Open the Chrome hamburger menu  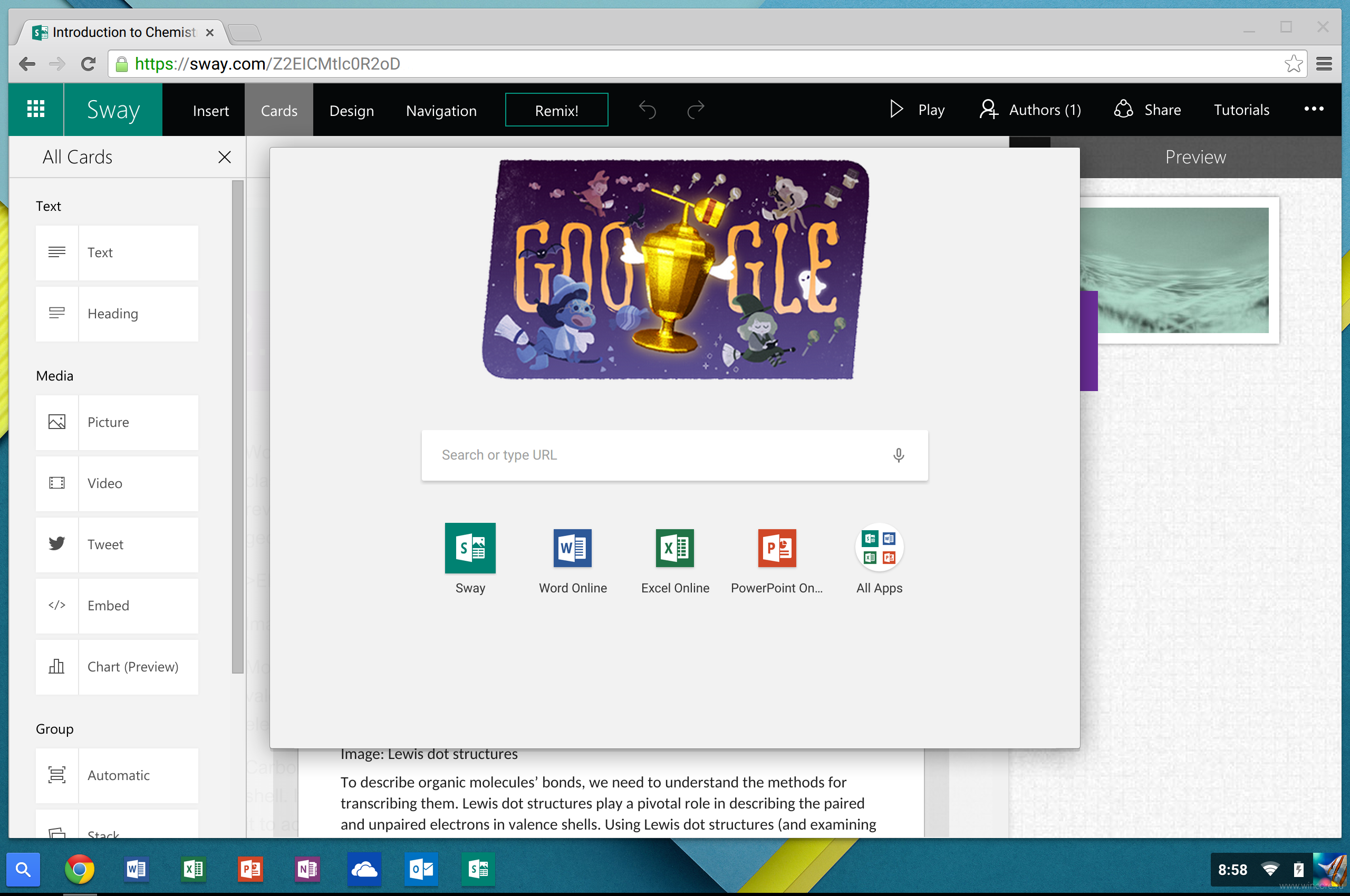click(x=1324, y=64)
